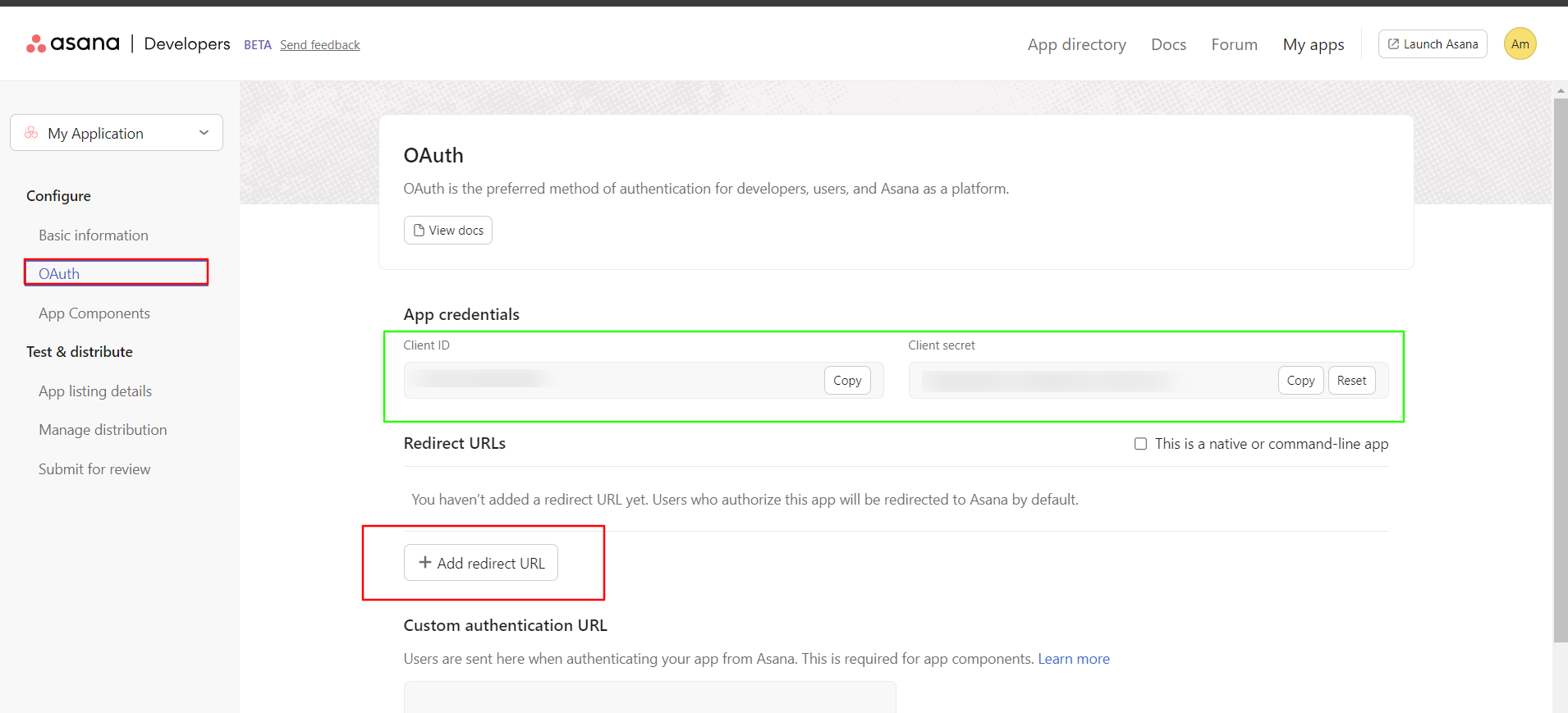Screen dimensions: 1568x713
Task: Click the Asana logo icon
Action: click(35, 43)
